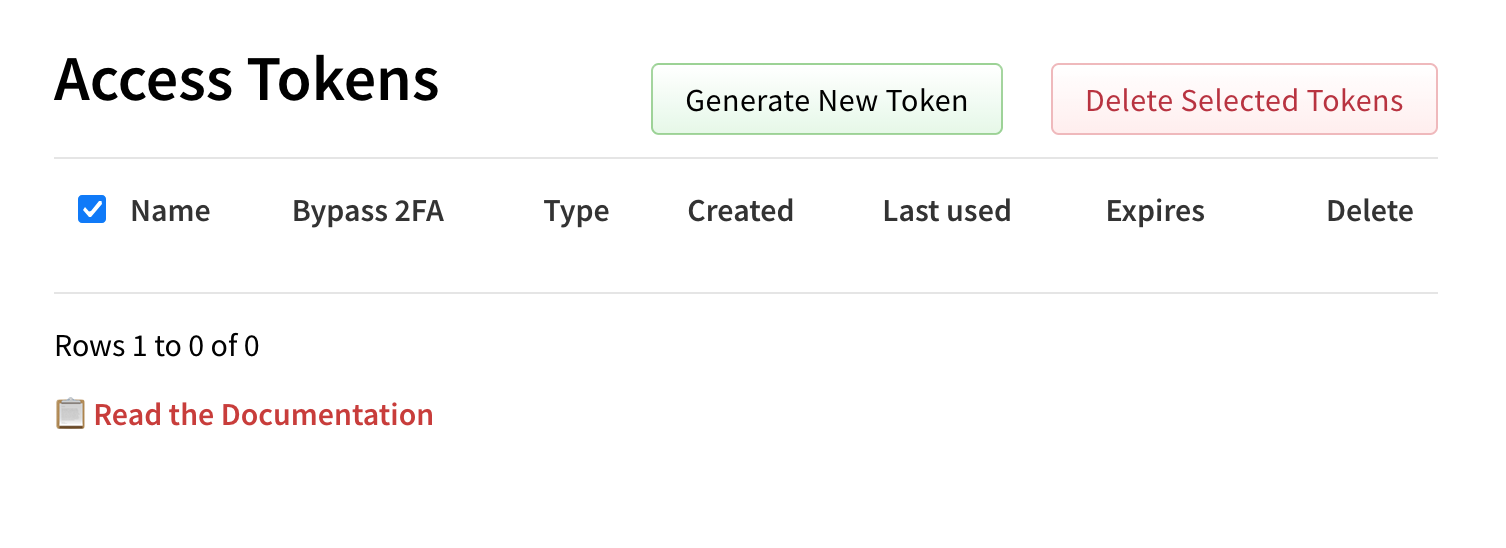Click the Access Tokens page heading
This screenshot has height=548, width=1506.
coord(247,79)
